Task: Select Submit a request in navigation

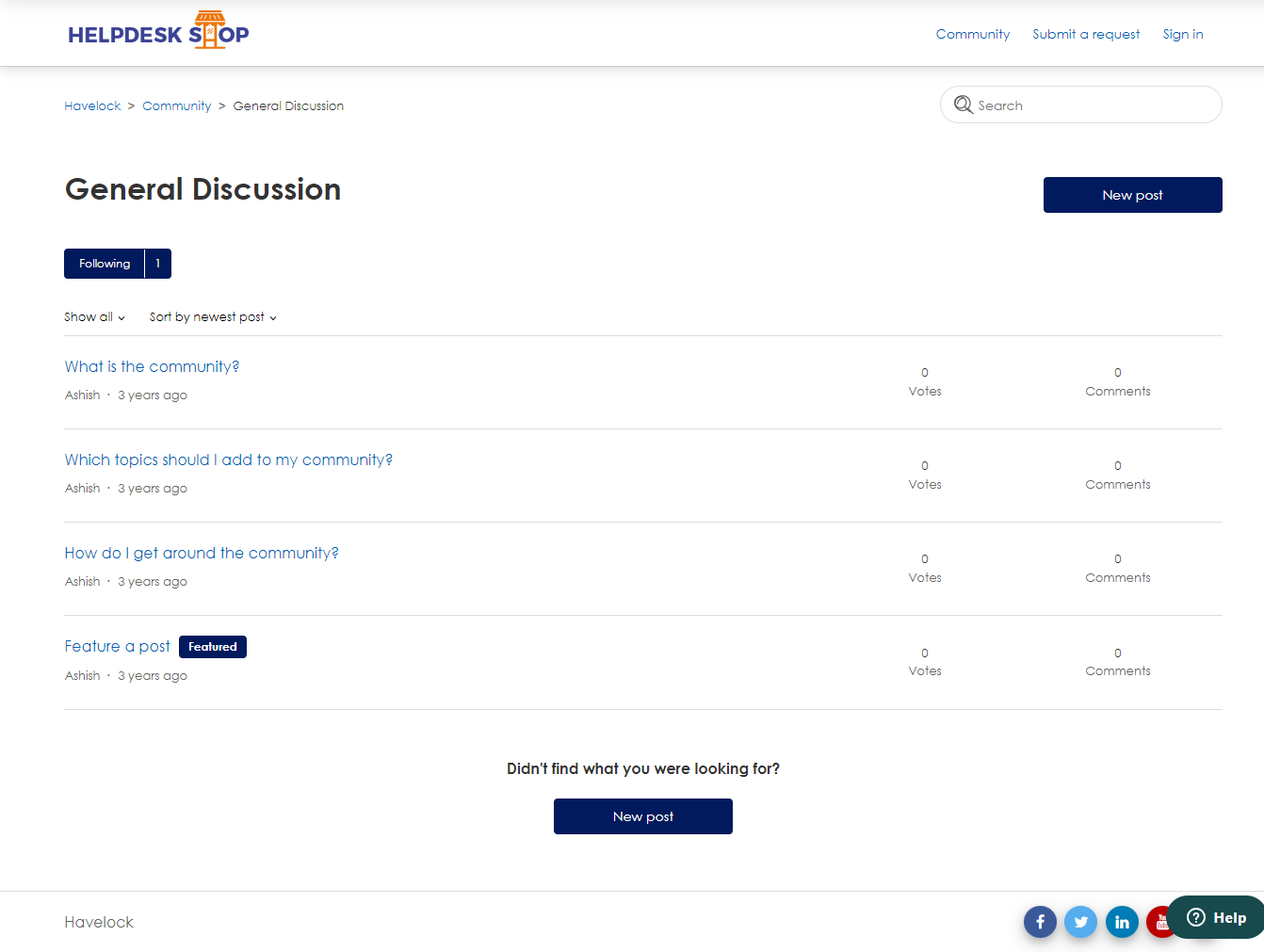Action: click(x=1086, y=34)
